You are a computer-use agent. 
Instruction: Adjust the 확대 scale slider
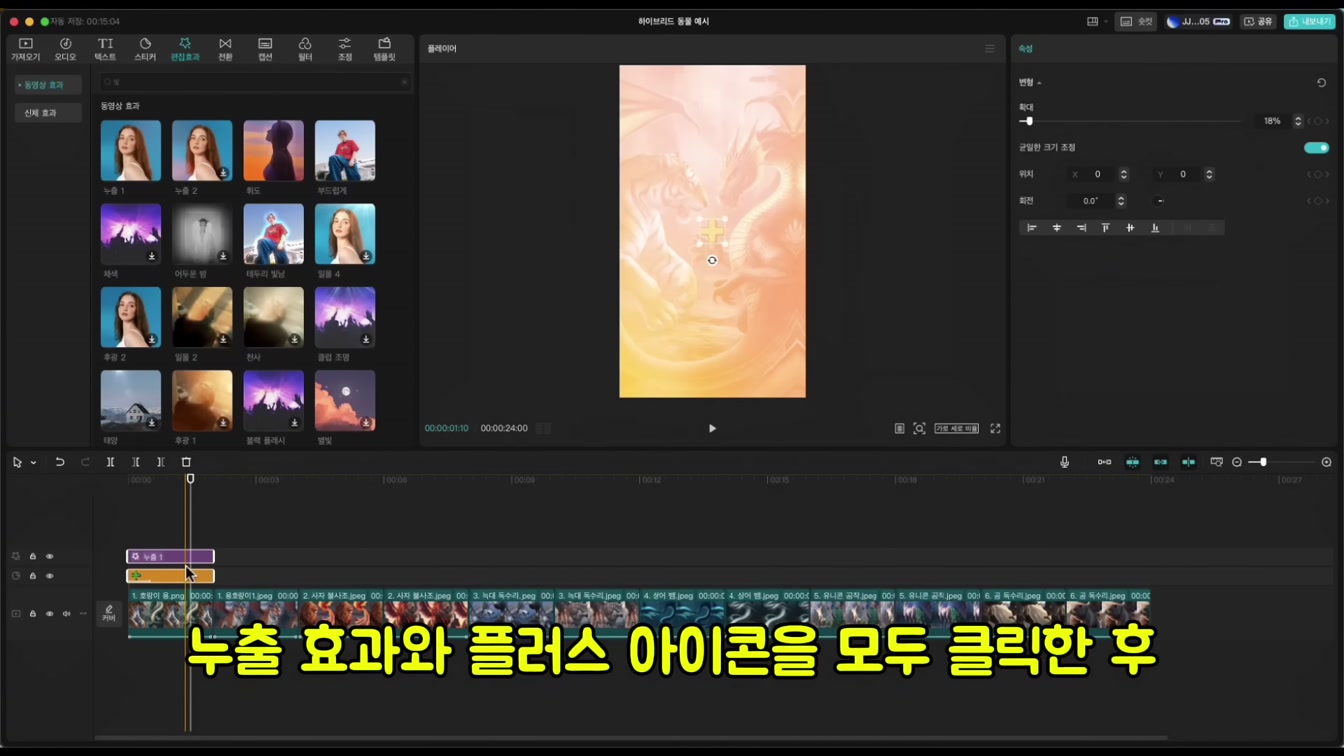pyautogui.click(x=1029, y=121)
